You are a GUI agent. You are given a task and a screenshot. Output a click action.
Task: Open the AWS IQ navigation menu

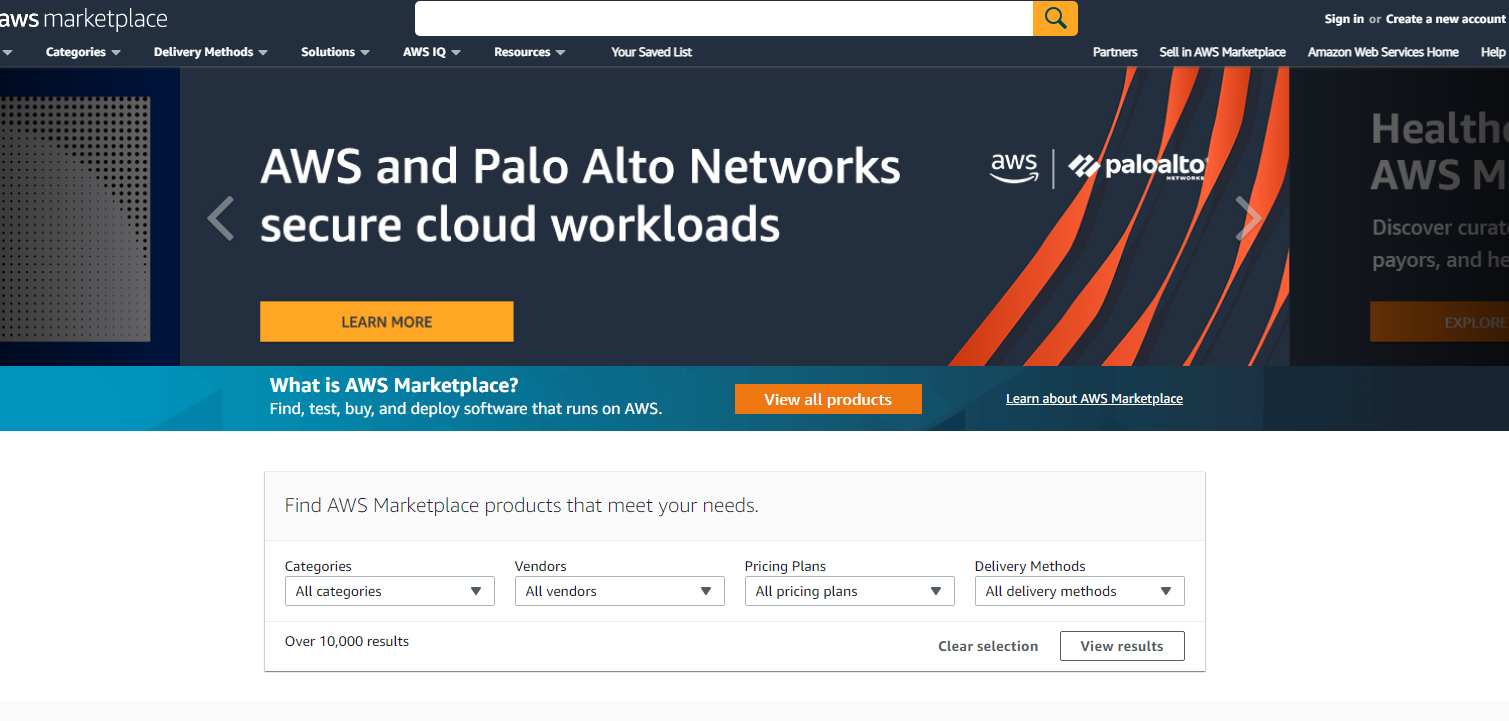(x=431, y=52)
